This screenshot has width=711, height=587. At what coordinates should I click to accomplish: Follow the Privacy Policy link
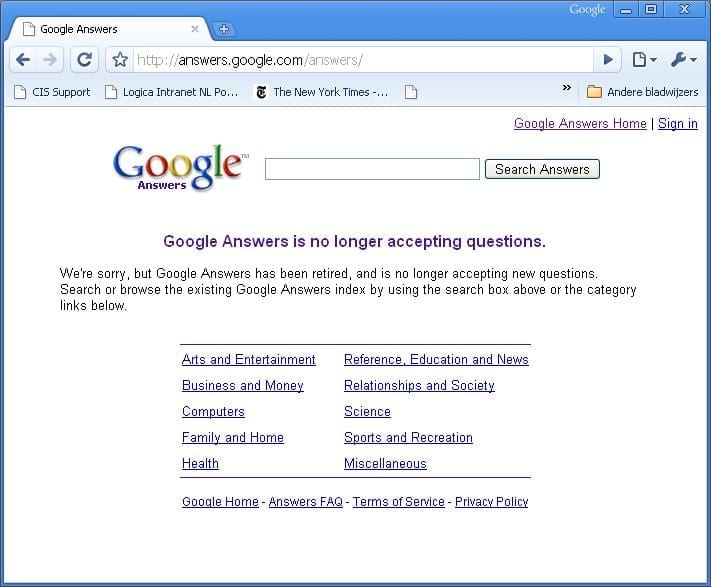(x=492, y=502)
